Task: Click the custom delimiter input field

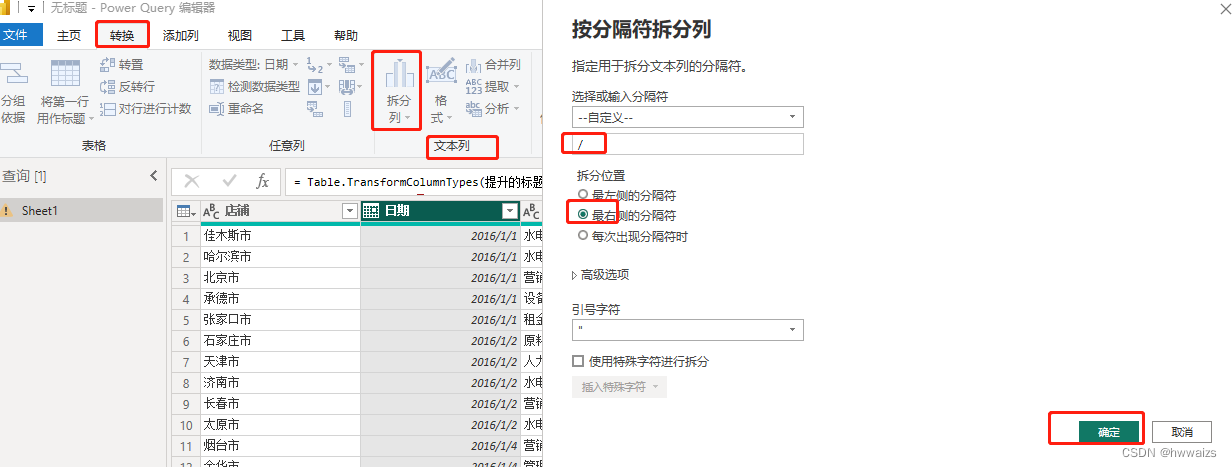Action: (687, 144)
